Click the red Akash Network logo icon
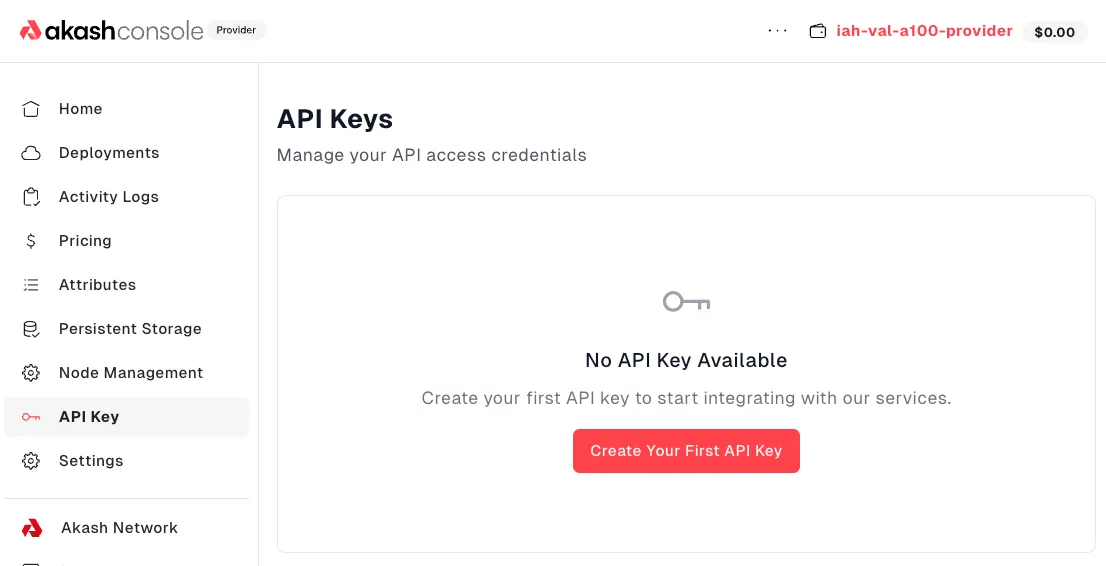 pyautogui.click(x=33, y=528)
